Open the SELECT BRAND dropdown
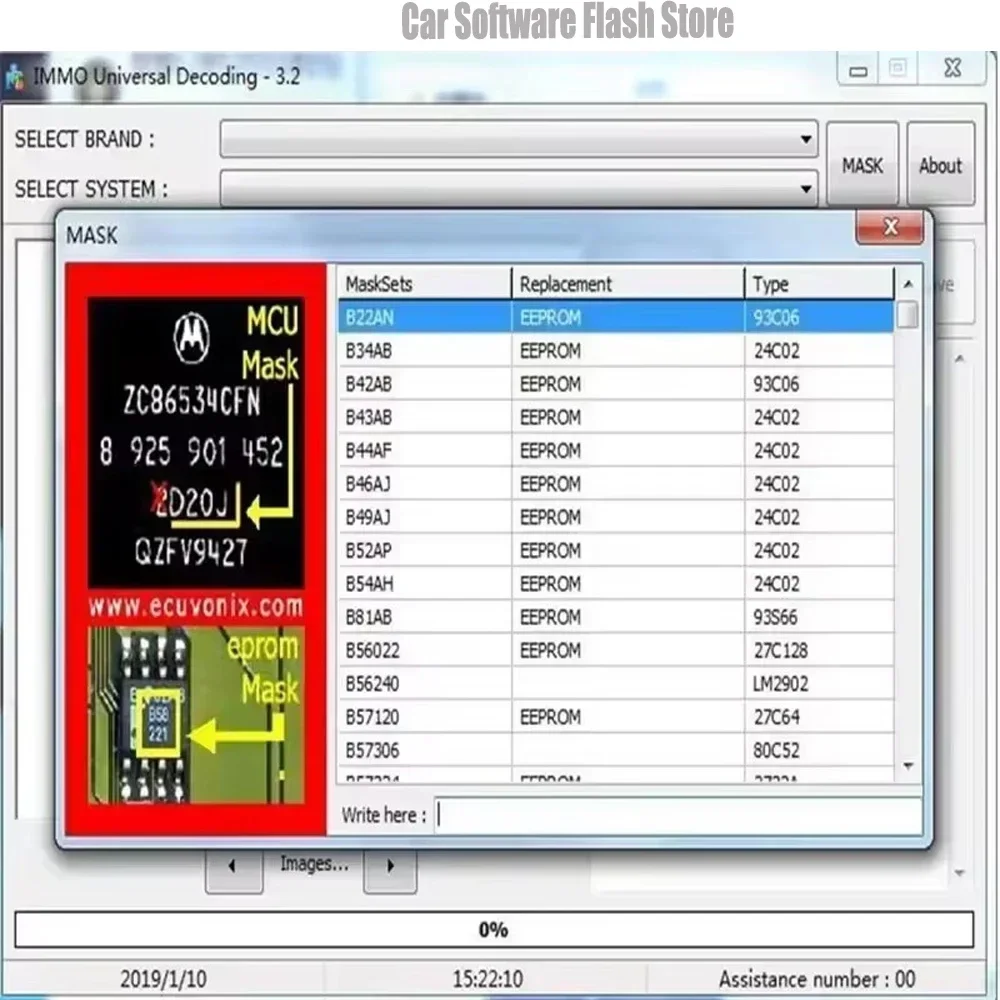 click(518, 138)
